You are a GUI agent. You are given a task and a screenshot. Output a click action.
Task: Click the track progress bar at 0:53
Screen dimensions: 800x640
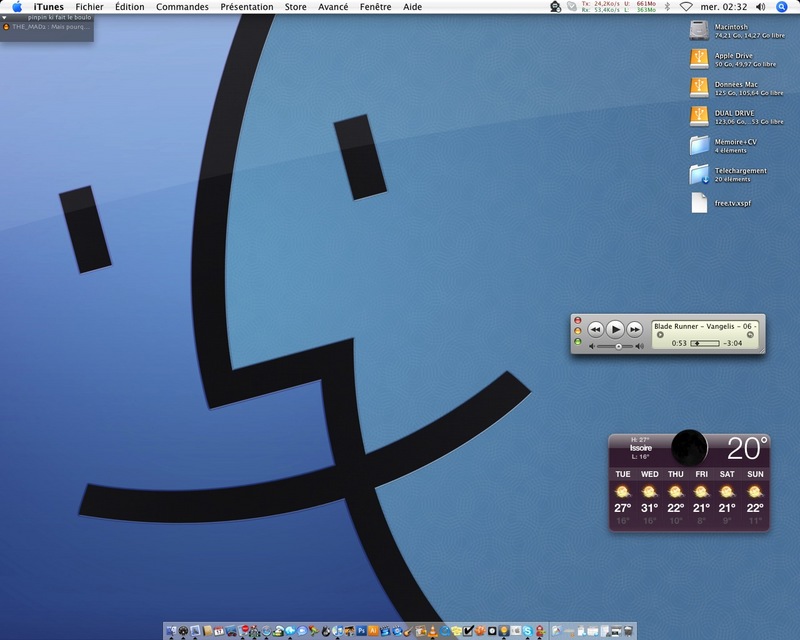click(x=705, y=343)
